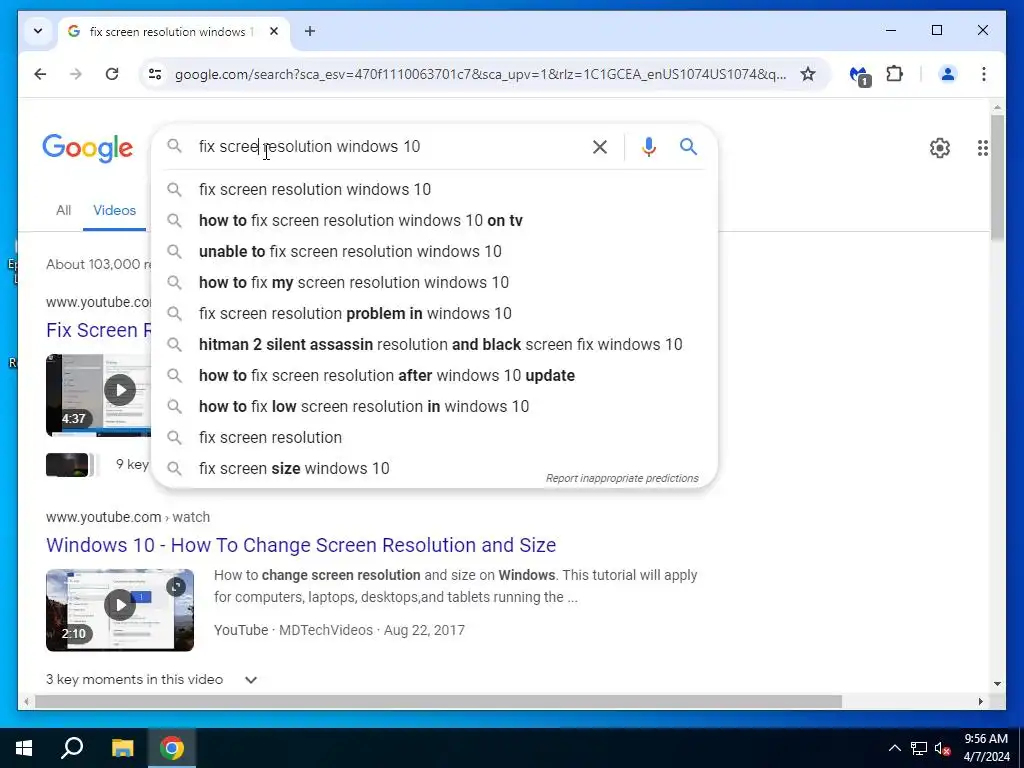Open the network tray icon

pyautogui.click(x=919, y=748)
